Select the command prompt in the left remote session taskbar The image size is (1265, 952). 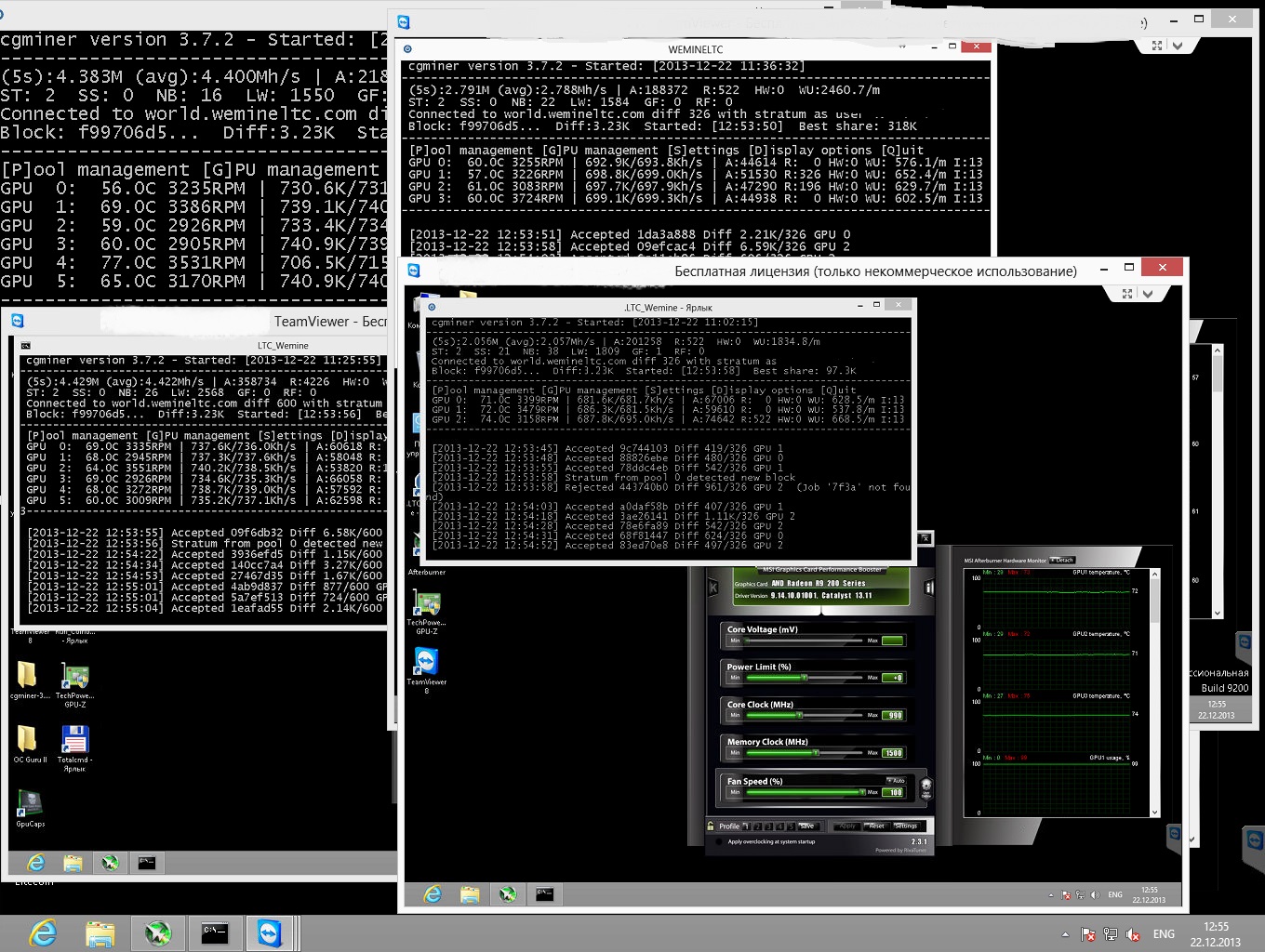point(147,863)
